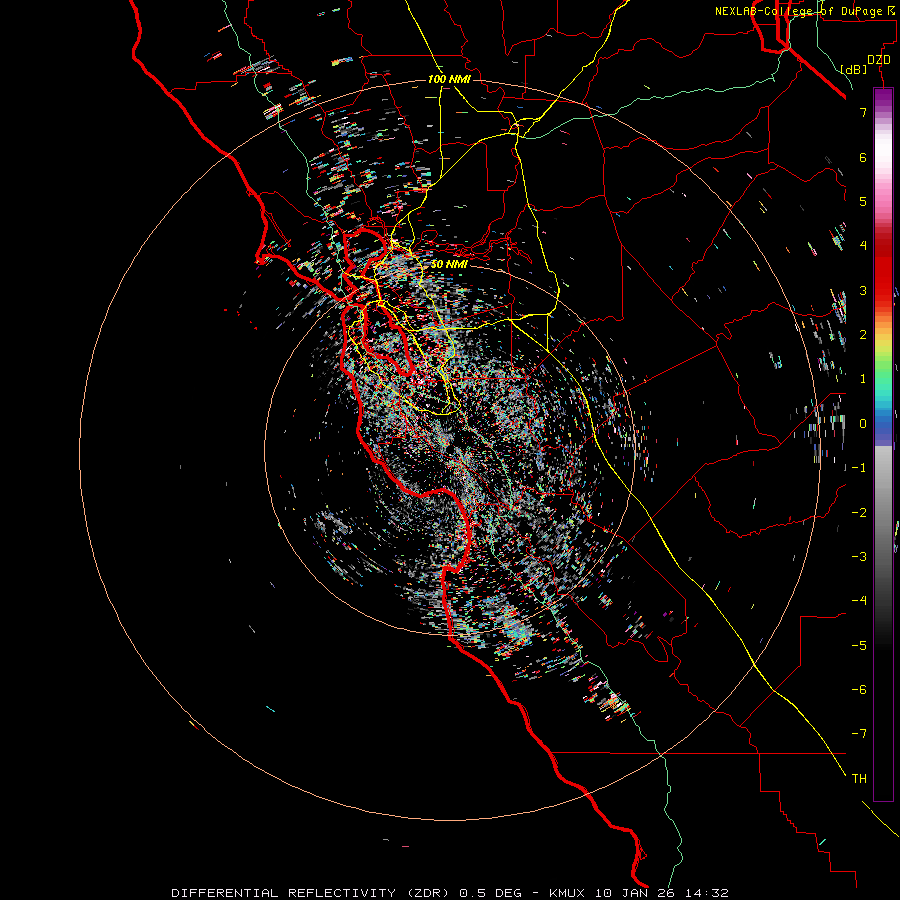
Task: Click the 3 value on the ZDR scale
Action: 863,290
